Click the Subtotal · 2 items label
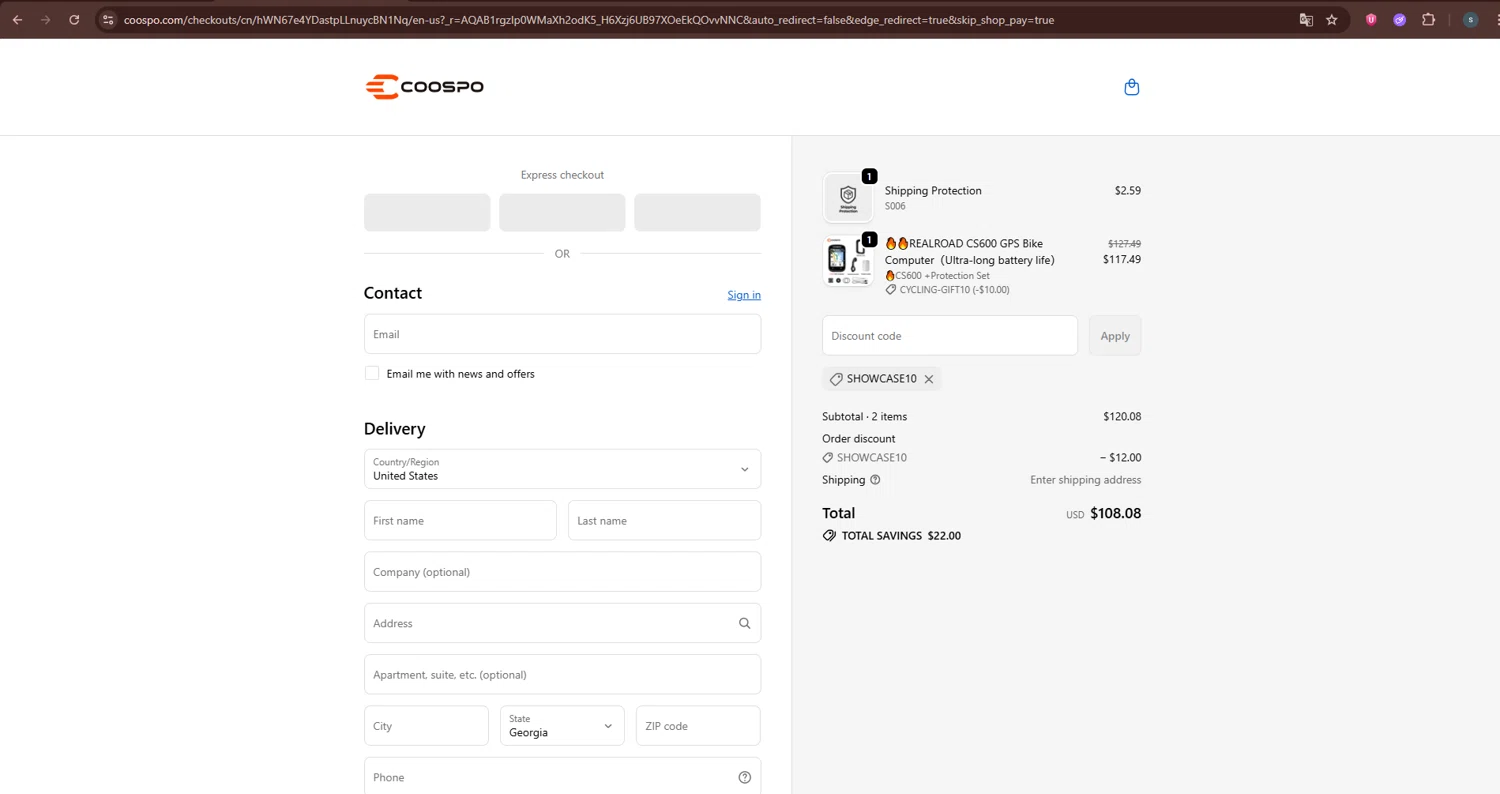1500x794 pixels. tap(864, 417)
